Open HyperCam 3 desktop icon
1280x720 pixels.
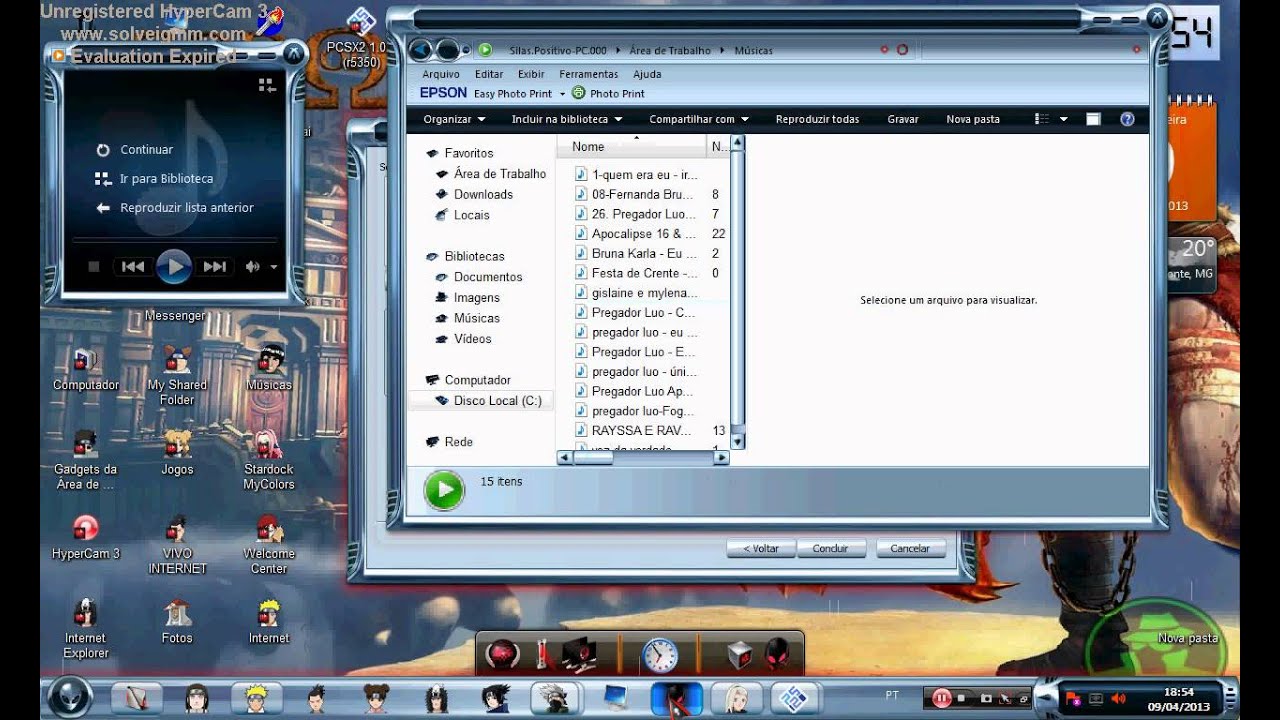tap(86, 537)
